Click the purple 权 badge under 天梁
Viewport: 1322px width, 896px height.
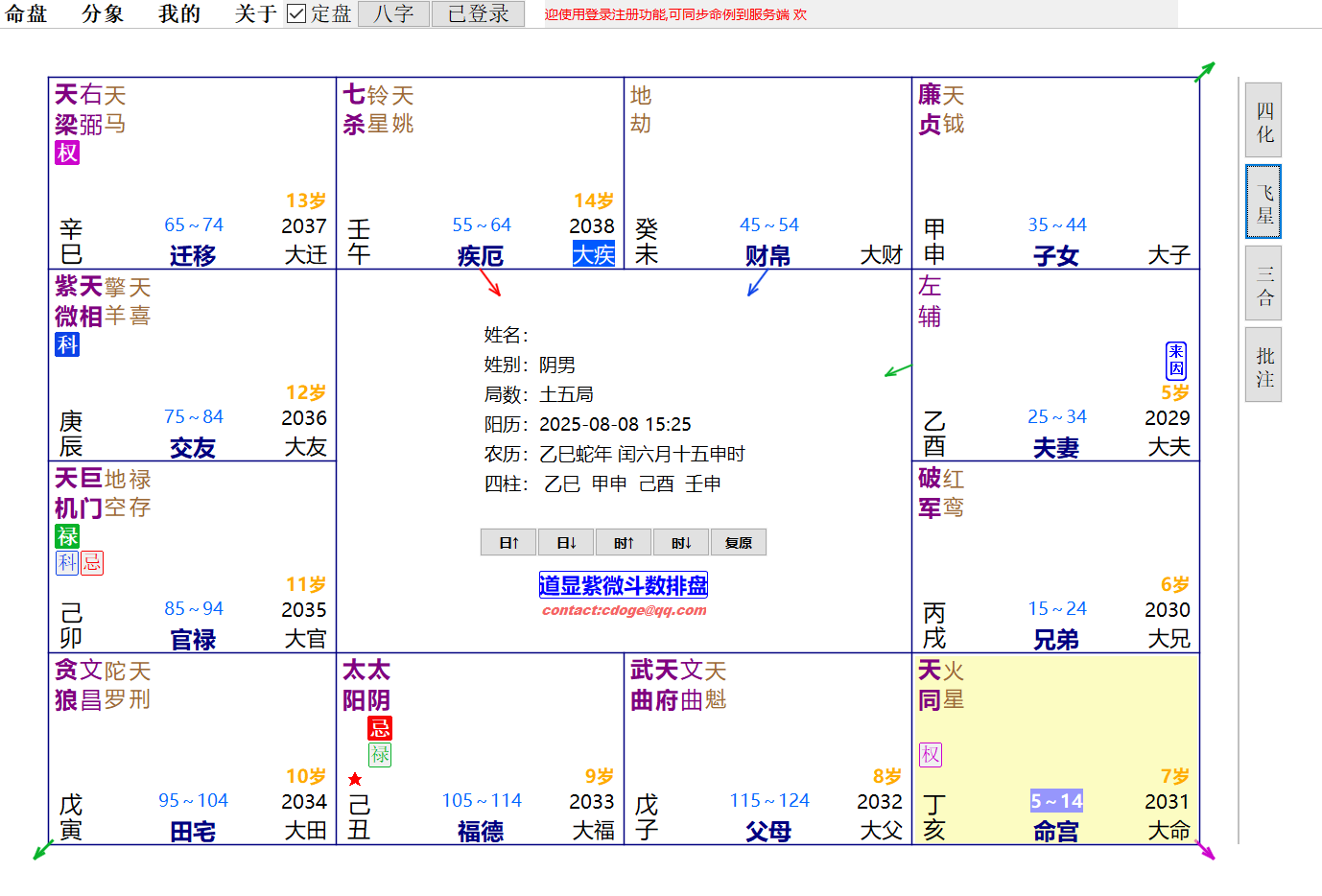[67, 153]
